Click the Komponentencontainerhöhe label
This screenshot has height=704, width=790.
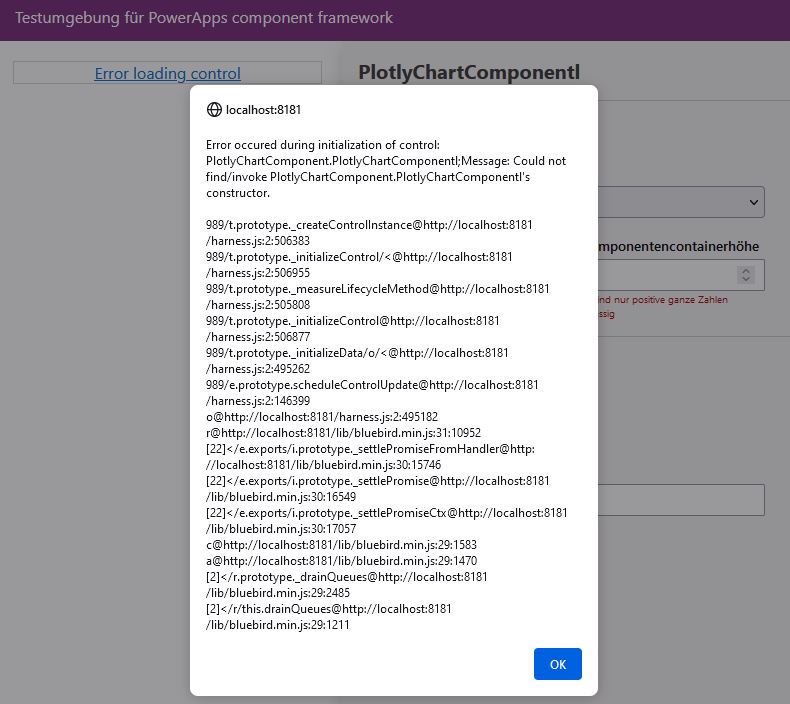pyautogui.click(x=678, y=246)
